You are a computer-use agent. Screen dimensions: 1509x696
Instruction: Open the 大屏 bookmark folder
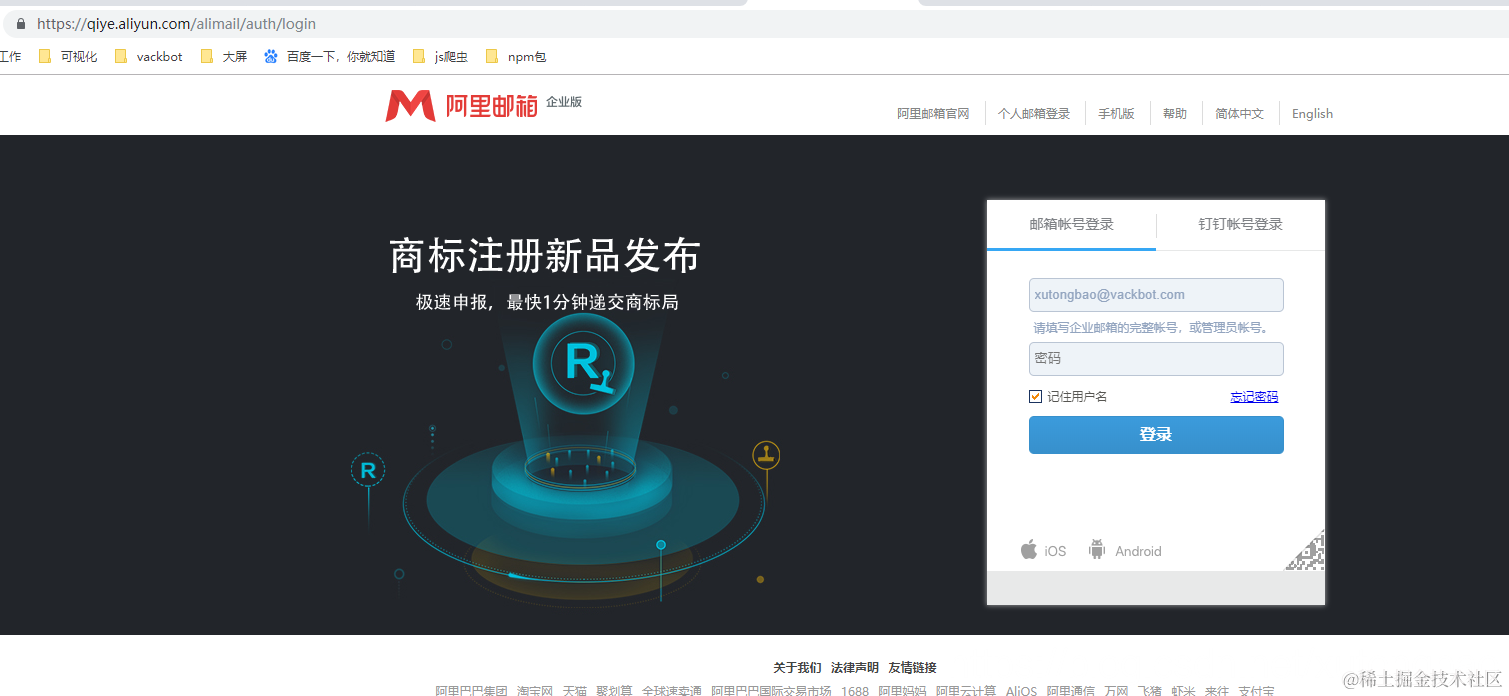pyautogui.click(x=224, y=57)
